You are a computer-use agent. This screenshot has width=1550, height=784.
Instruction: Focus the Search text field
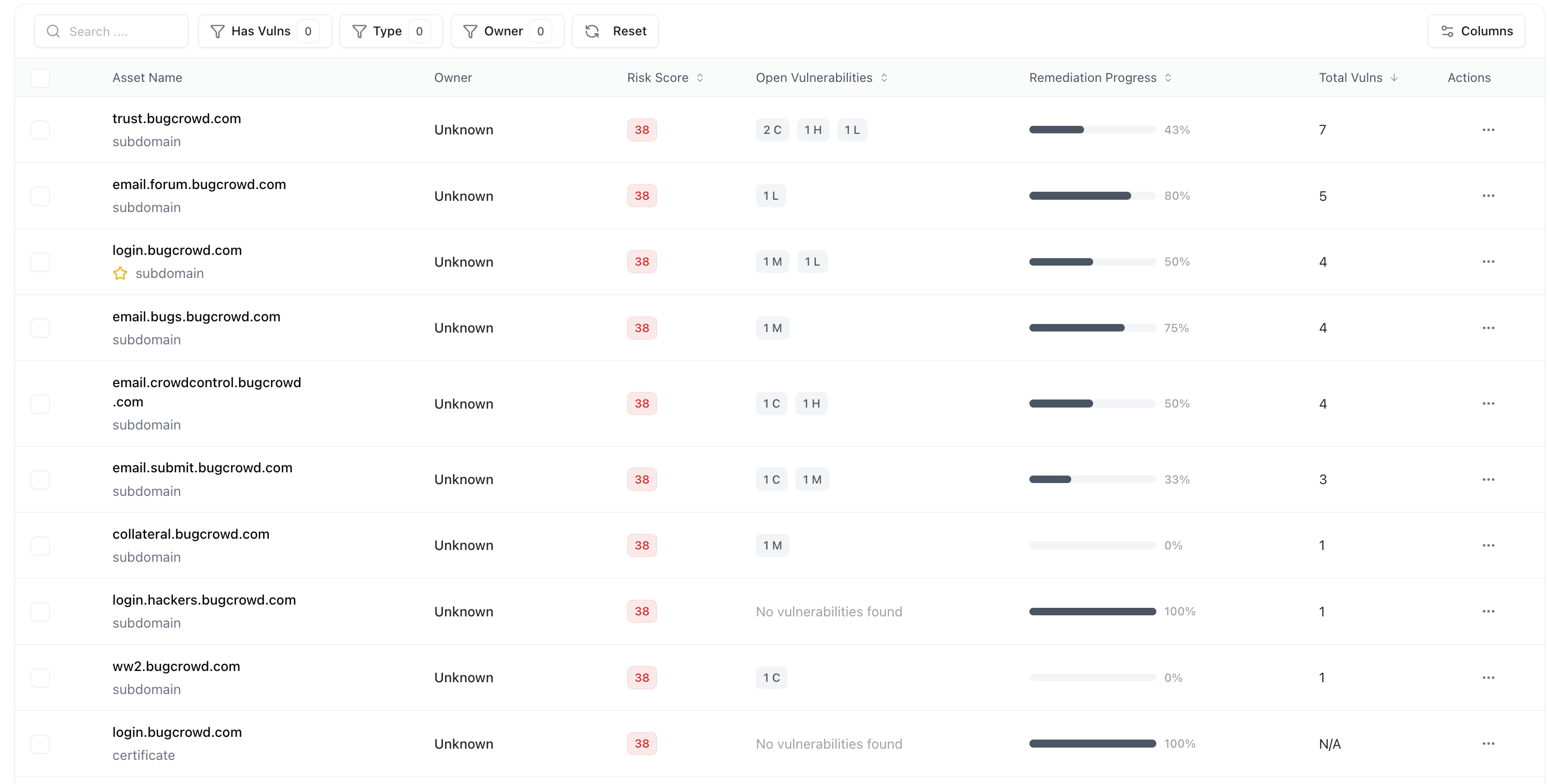[121, 31]
